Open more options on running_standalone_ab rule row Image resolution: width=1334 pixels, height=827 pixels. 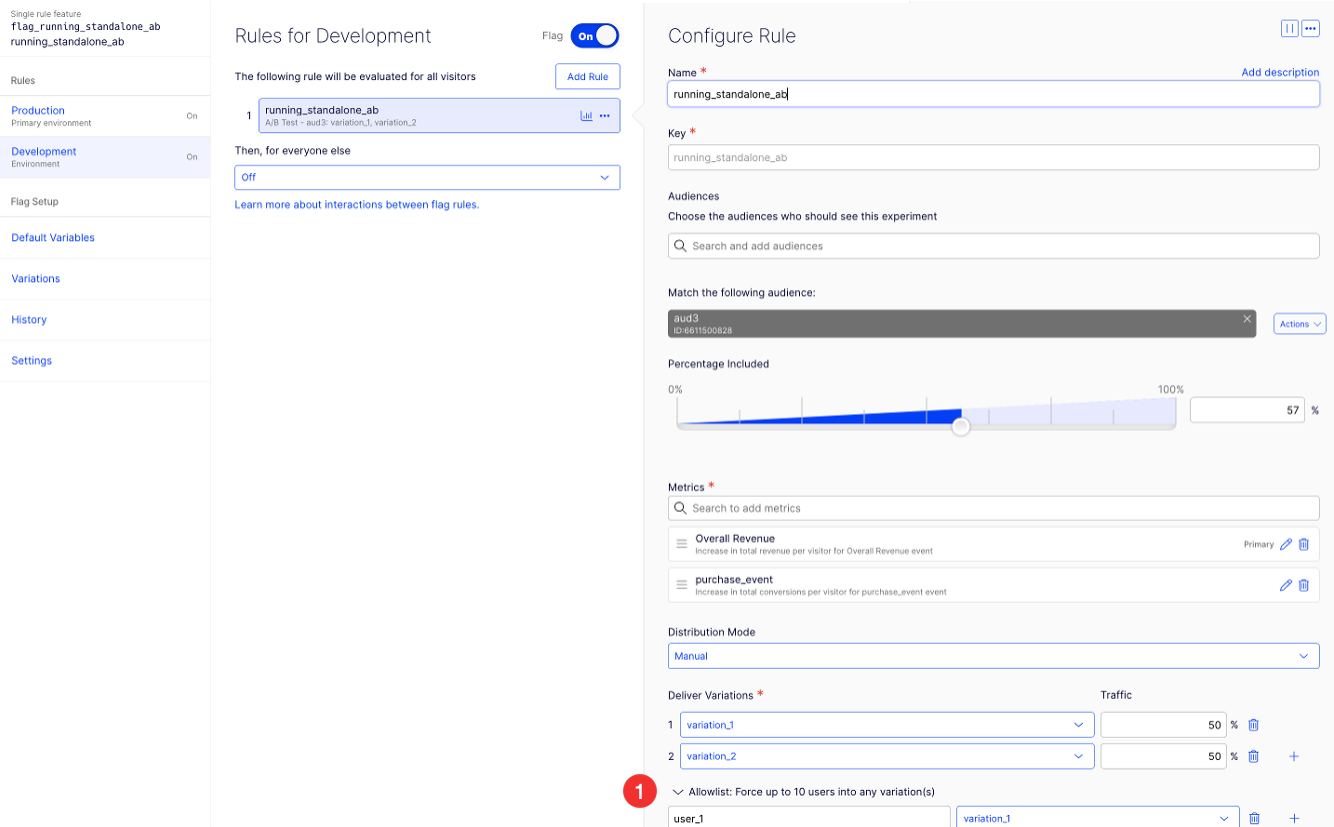604,116
